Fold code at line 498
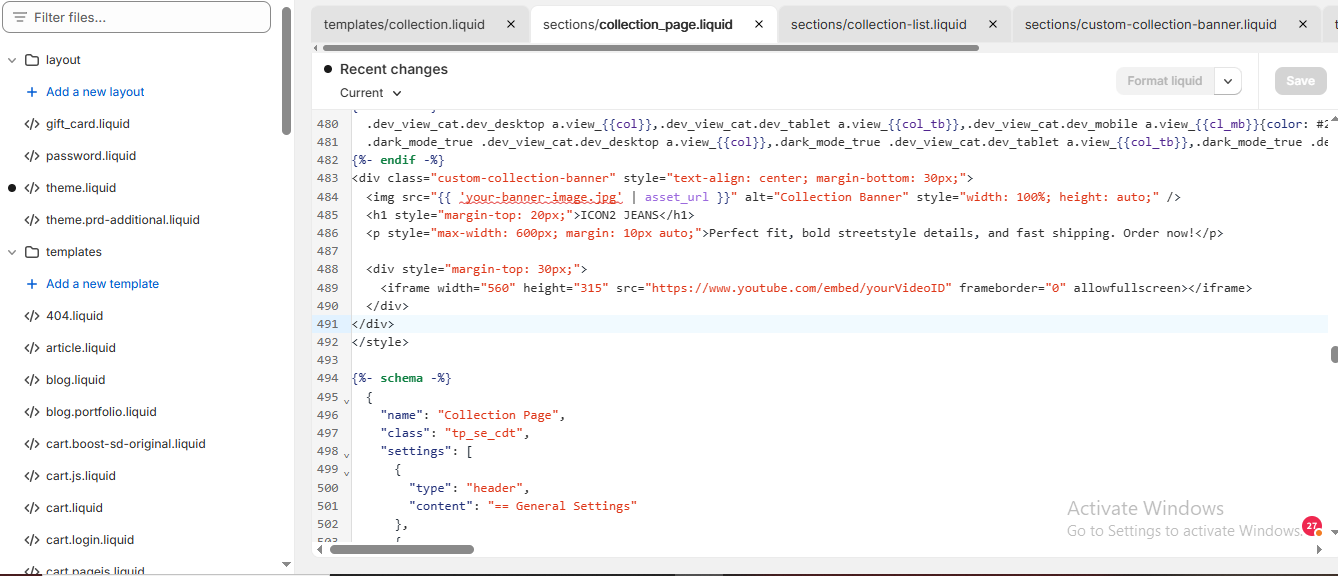Viewport: 1338px width, 576px height. pyautogui.click(x=346, y=454)
